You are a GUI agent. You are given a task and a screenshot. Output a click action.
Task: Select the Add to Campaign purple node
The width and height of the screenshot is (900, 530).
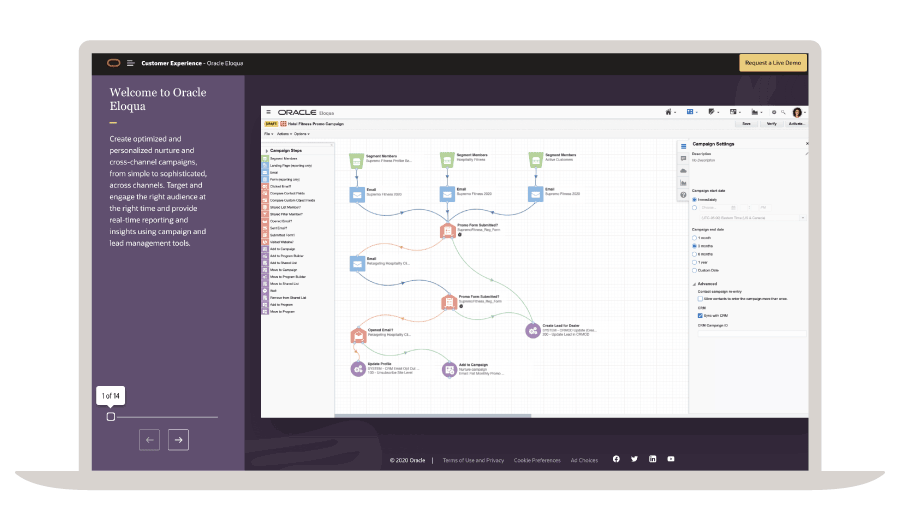[449, 369]
